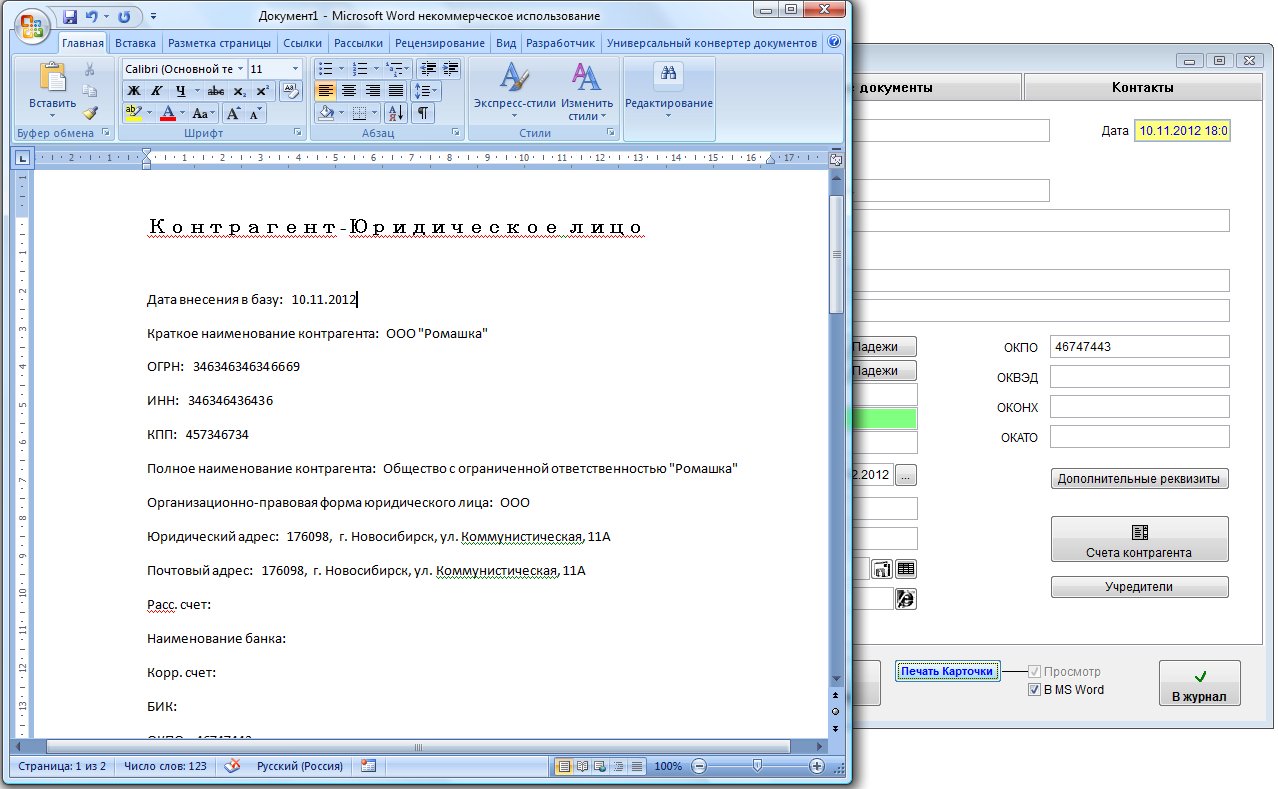The width and height of the screenshot is (1278, 789).
Task: Open bullet list style dropdown
Action: [x=341, y=69]
